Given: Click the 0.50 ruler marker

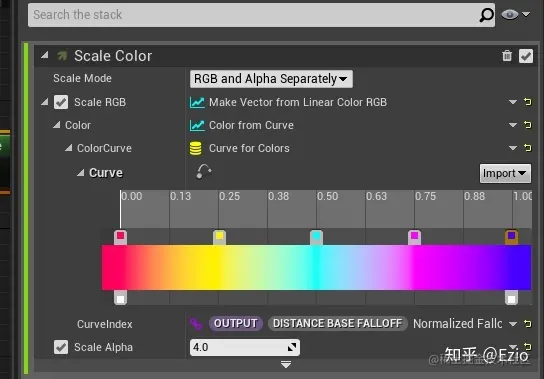Looking at the screenshot, I should pos(327,196).
